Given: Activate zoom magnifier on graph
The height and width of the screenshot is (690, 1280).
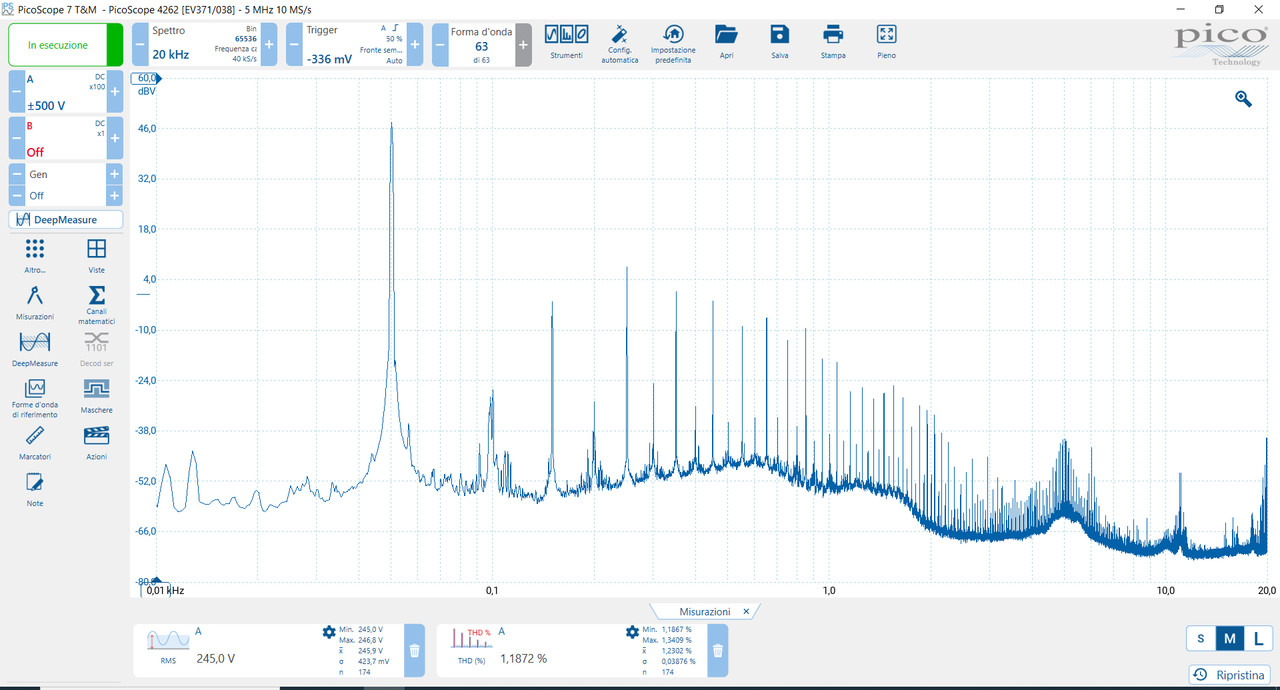Looking at the screenshot, I should [1243, 98].
